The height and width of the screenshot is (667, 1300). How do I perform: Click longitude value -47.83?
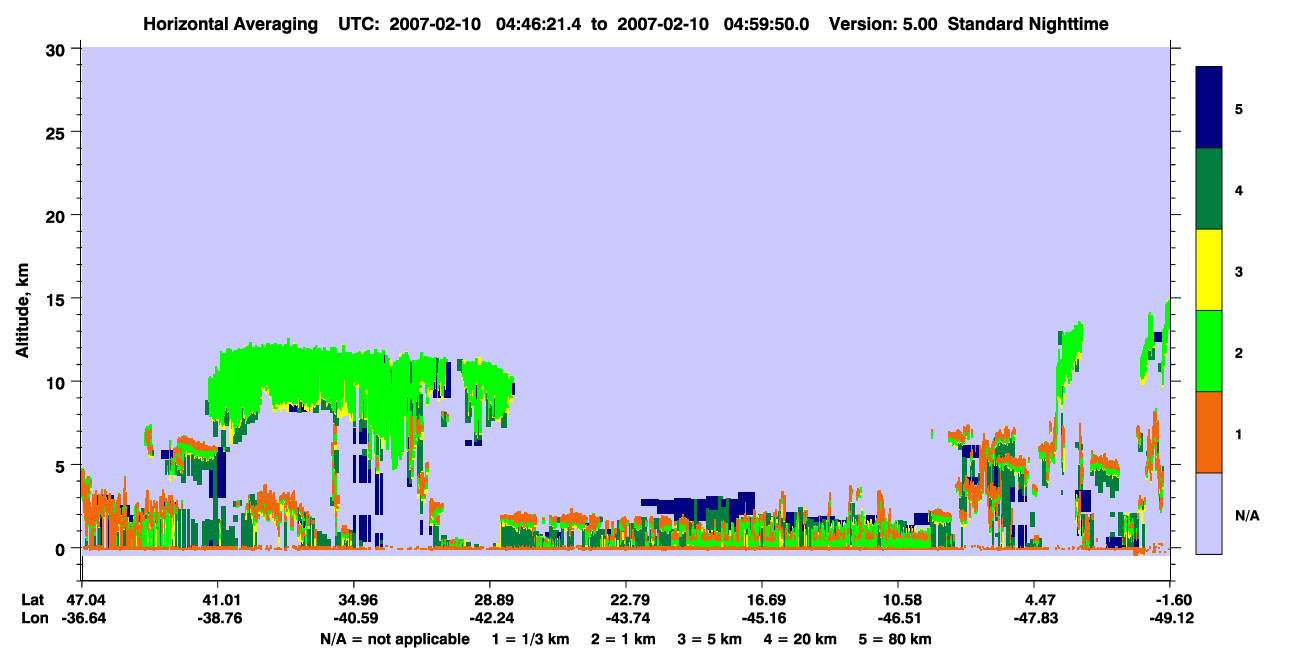pyautogui.click(x=1034, y=618)
